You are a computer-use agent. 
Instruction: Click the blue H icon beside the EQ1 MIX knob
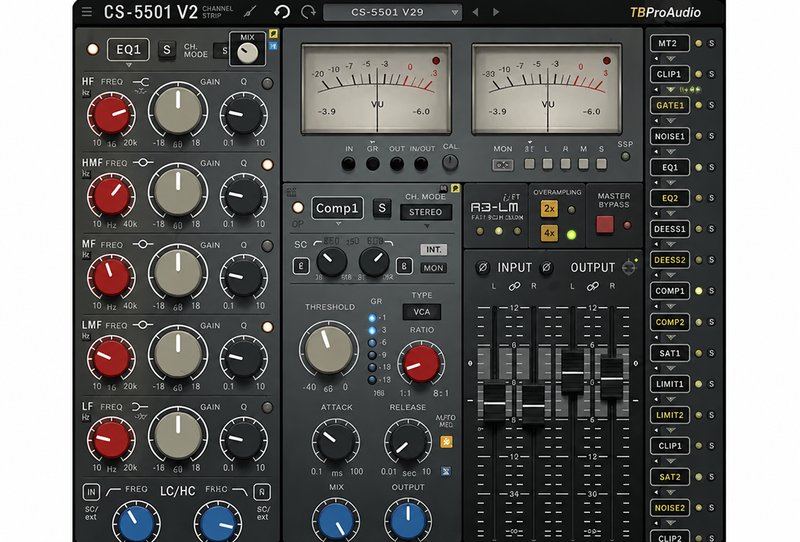(273, 46)
